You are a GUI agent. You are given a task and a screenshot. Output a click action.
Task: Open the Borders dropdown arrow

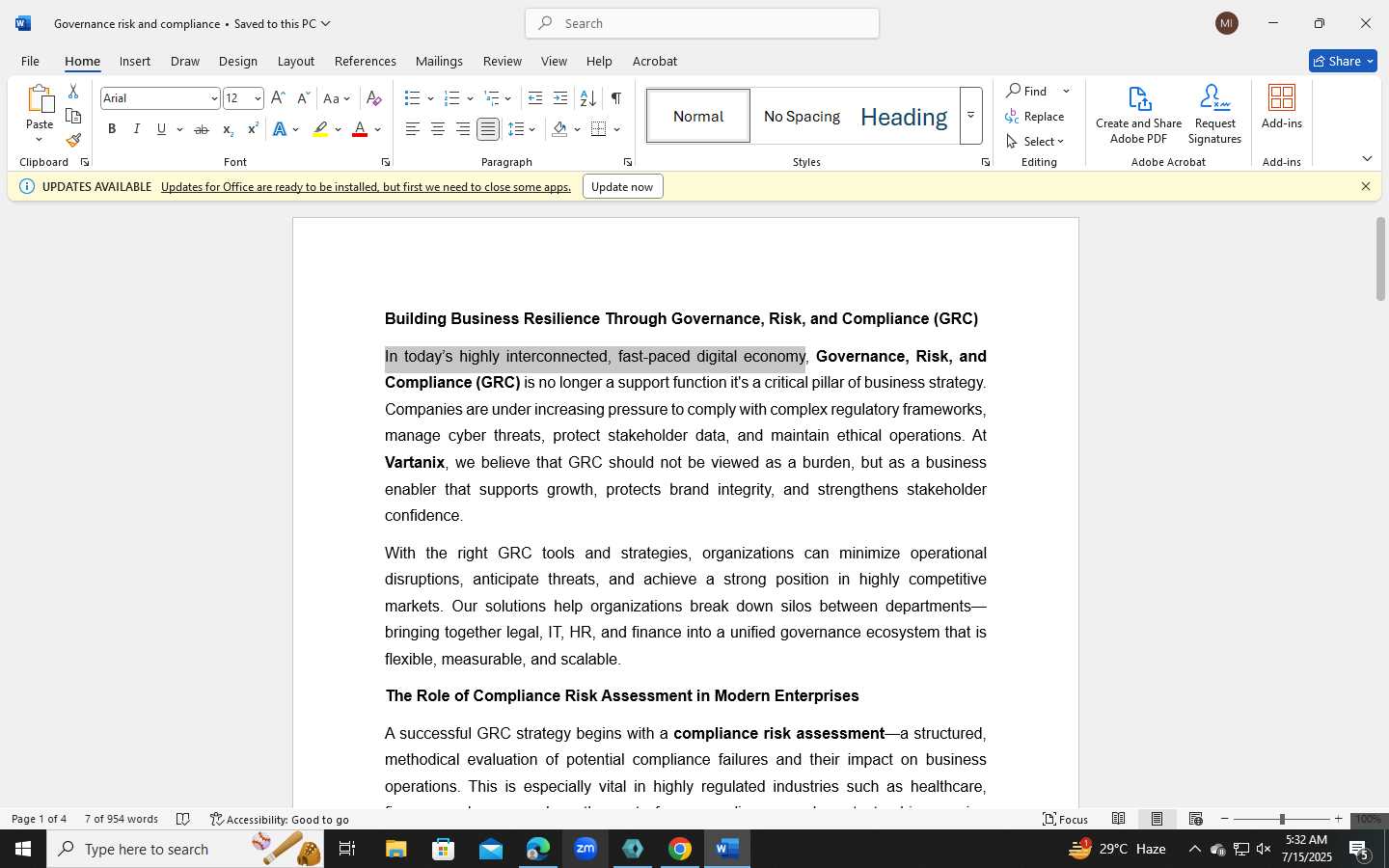tap(616, 129)
